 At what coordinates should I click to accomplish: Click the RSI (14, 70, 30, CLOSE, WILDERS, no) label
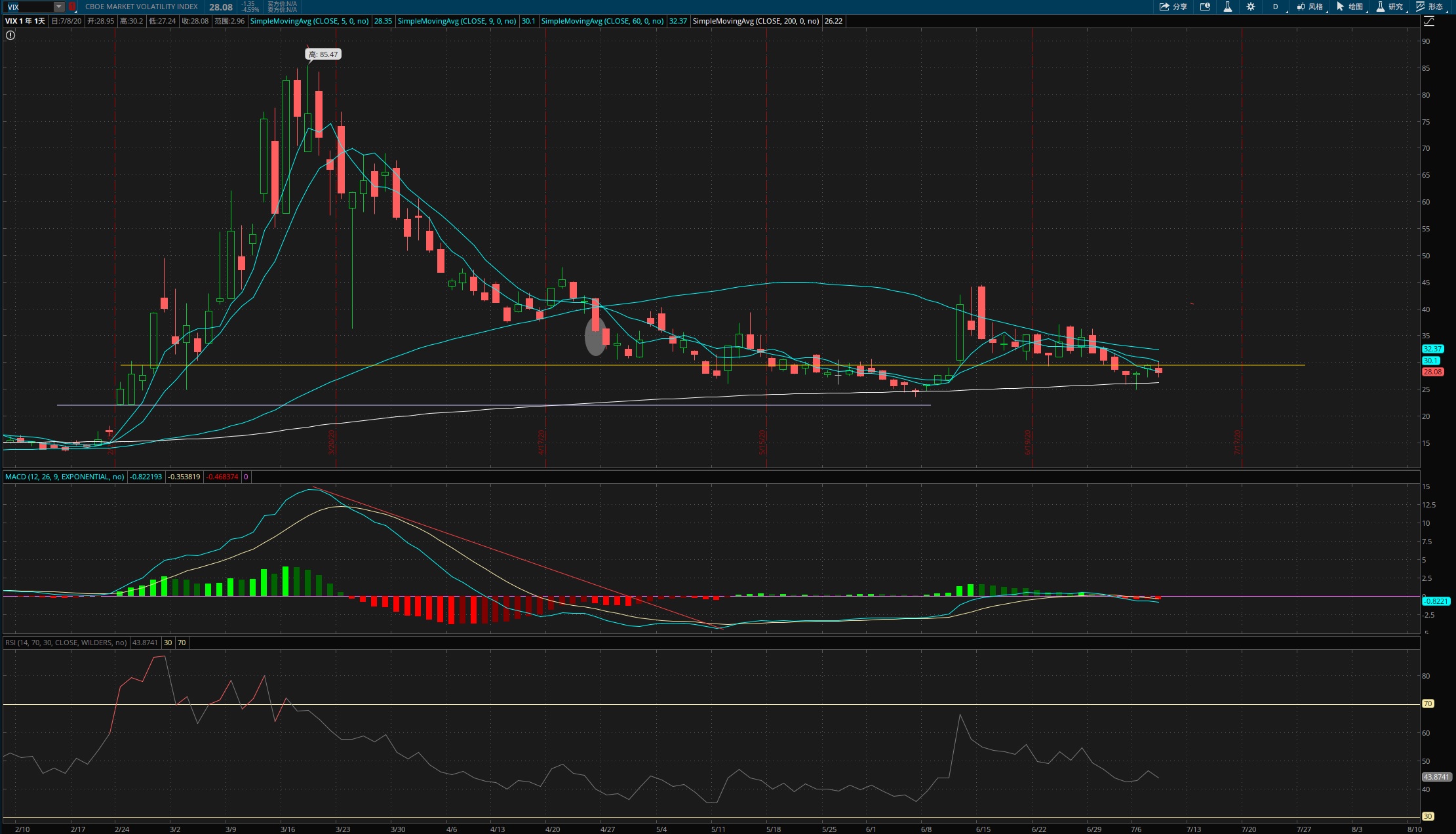66,643
